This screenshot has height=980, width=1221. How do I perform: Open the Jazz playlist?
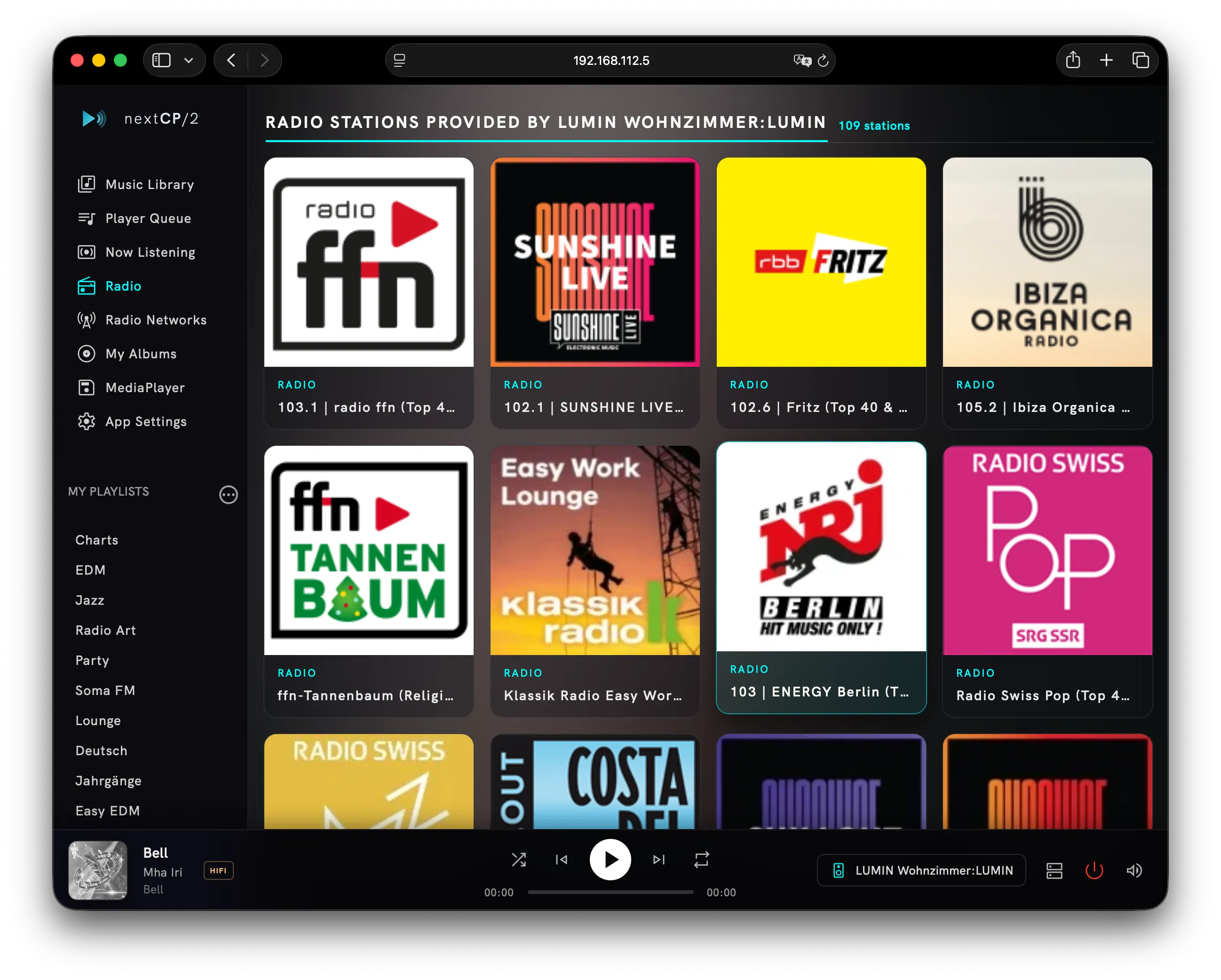click(90, 600)
